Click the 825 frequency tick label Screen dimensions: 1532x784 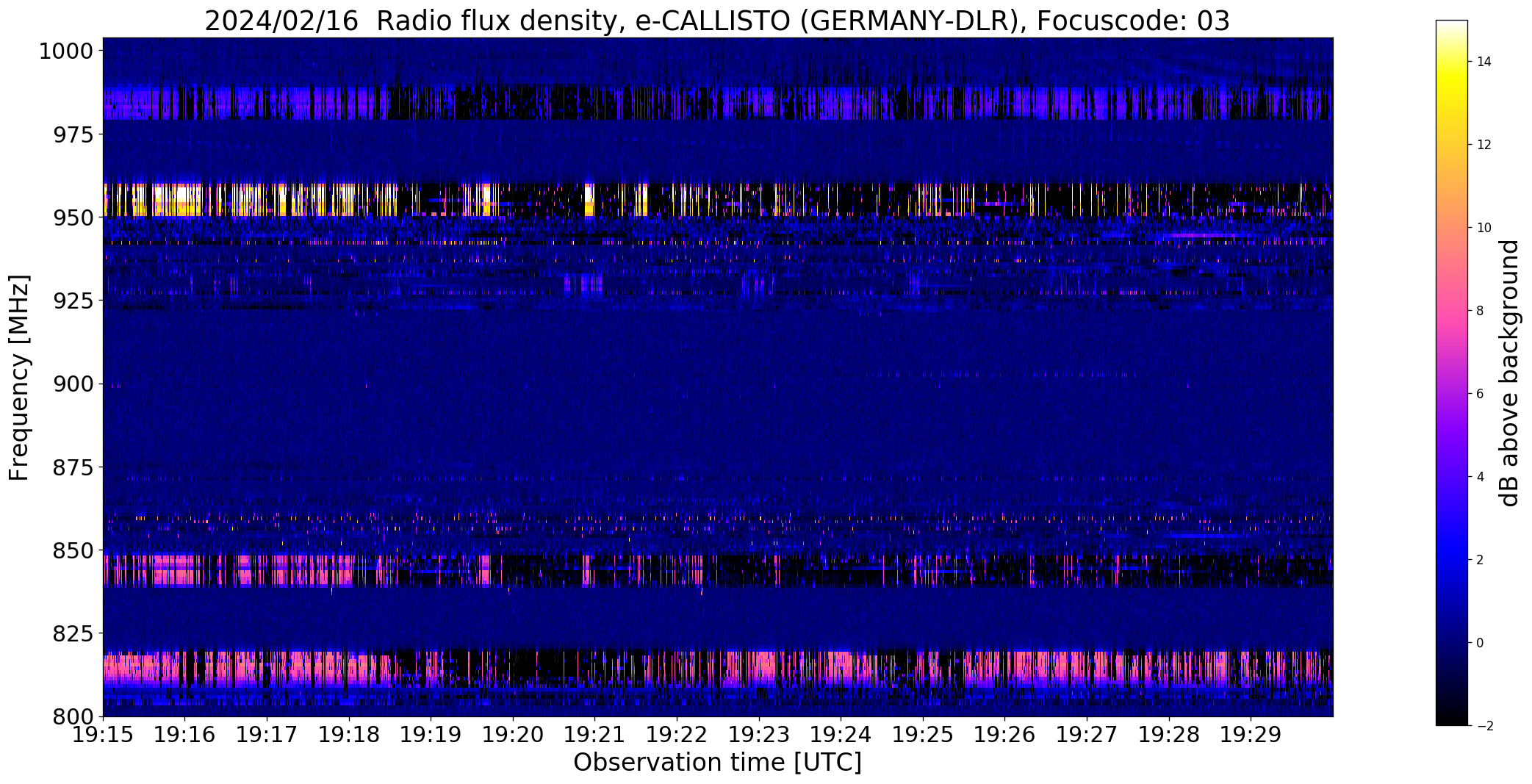click(x=73, y=633)
